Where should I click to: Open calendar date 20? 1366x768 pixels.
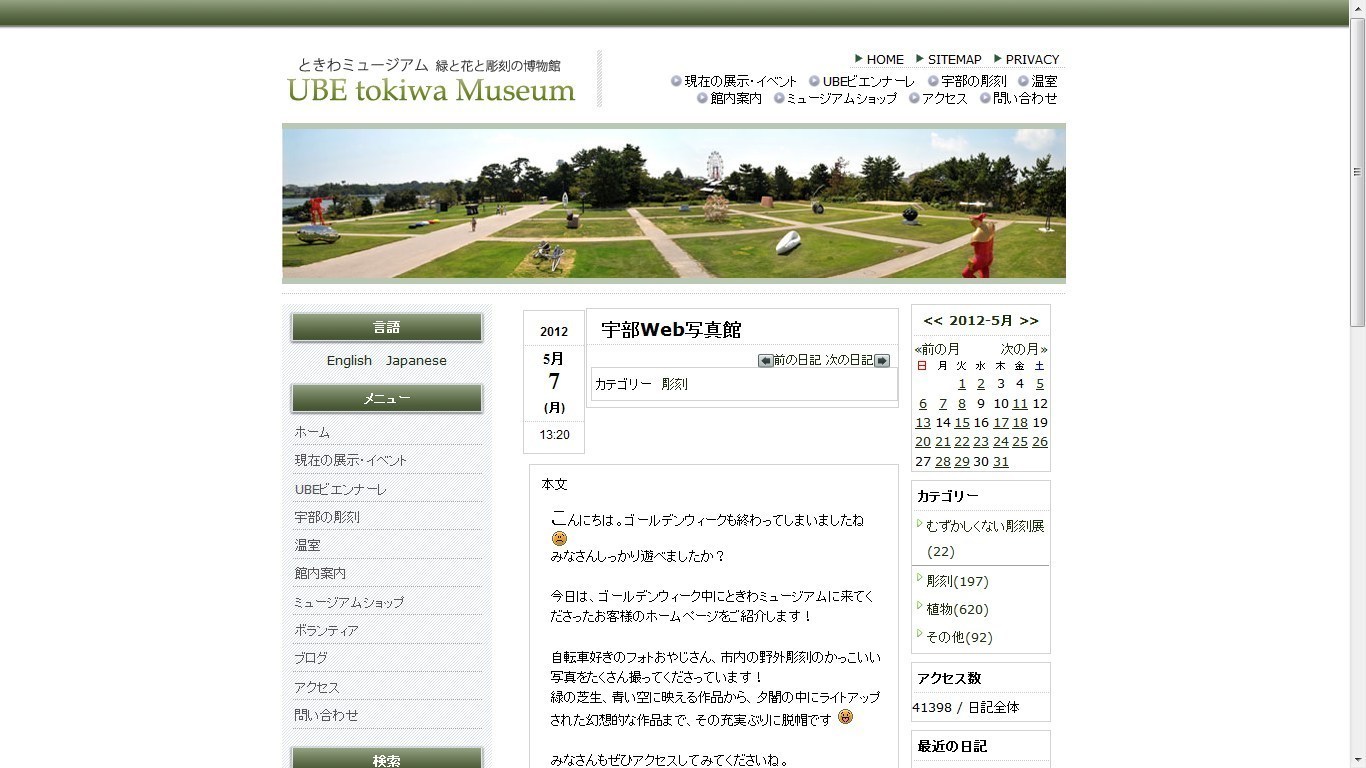pyautogui.click(x=923, y=442)
